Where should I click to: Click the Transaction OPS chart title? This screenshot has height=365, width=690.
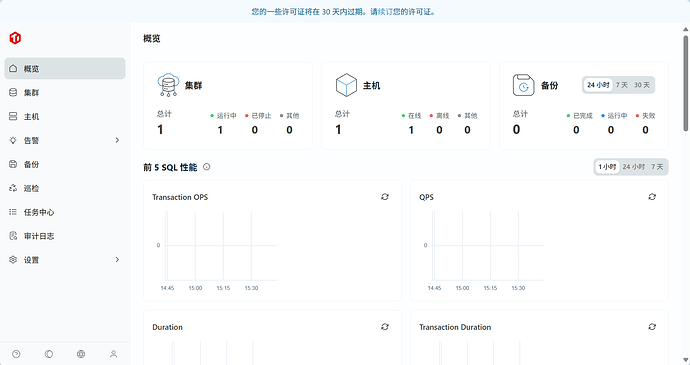tap(180, 197)
